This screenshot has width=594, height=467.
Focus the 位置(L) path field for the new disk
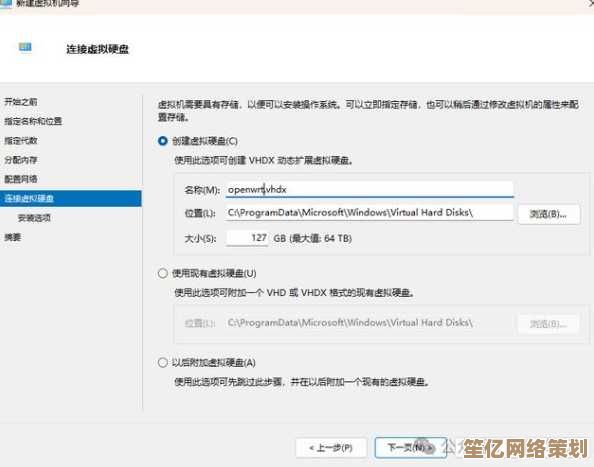point(369,212)
